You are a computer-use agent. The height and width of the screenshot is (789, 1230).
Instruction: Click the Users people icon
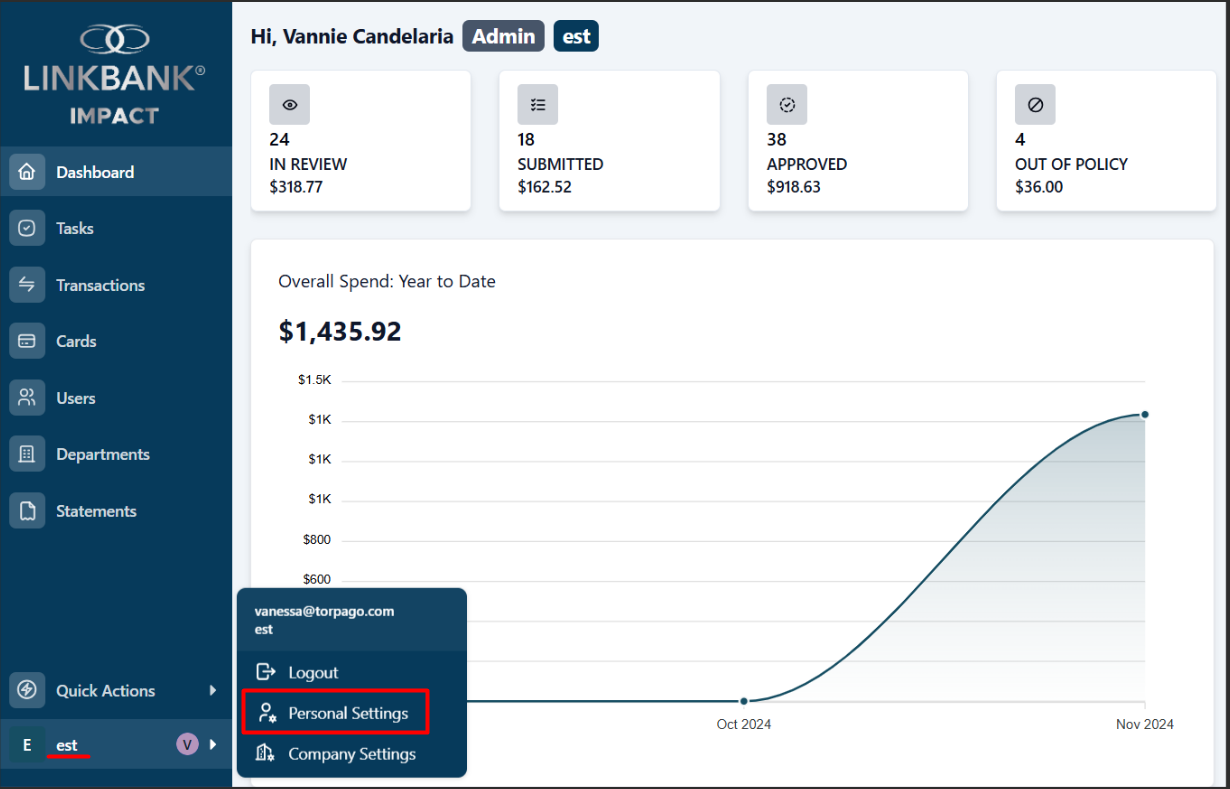pos(27,398)
